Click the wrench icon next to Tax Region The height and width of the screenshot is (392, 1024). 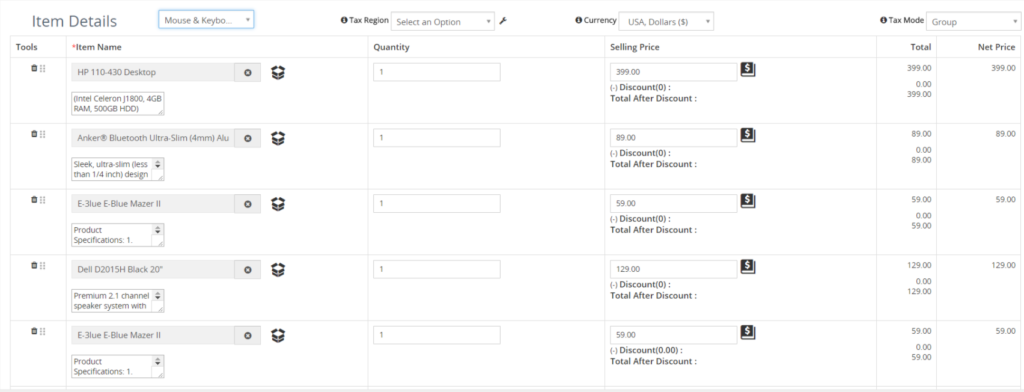[x=503, y=21]
